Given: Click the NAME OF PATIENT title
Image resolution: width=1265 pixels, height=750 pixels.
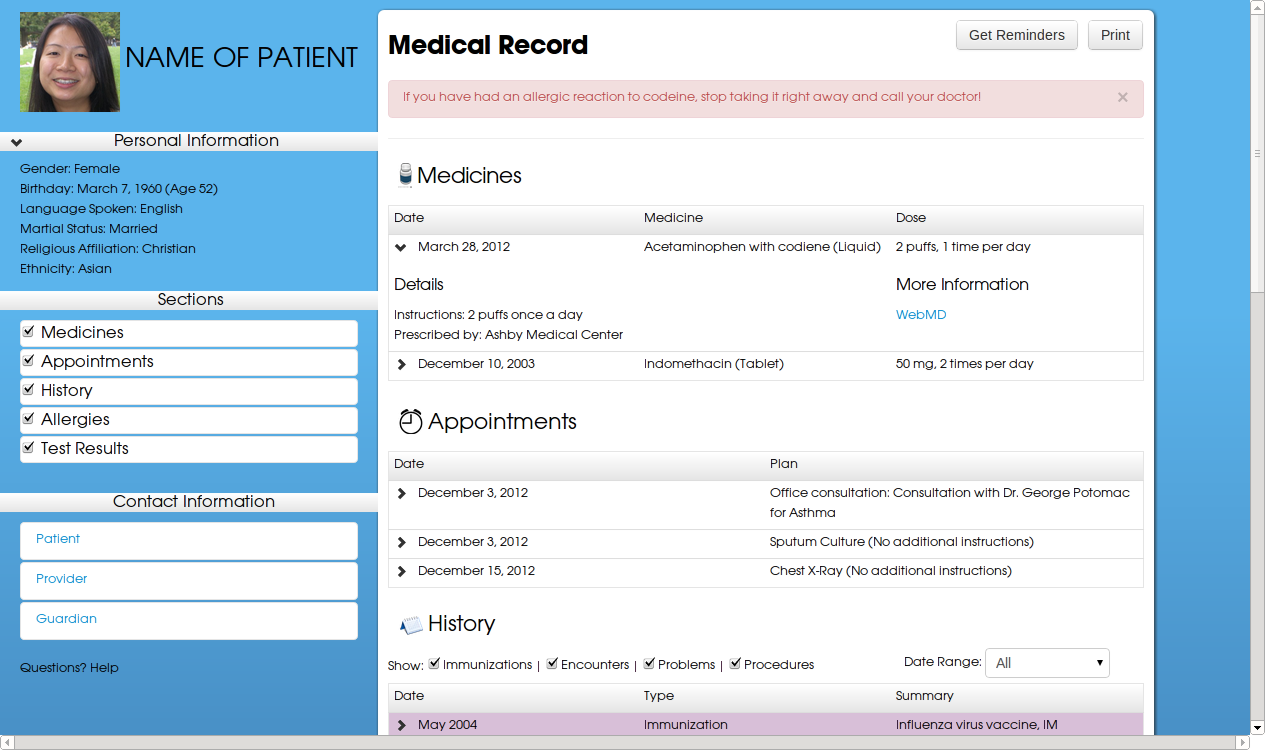Looking at the screenshot, I should [241, 58].
